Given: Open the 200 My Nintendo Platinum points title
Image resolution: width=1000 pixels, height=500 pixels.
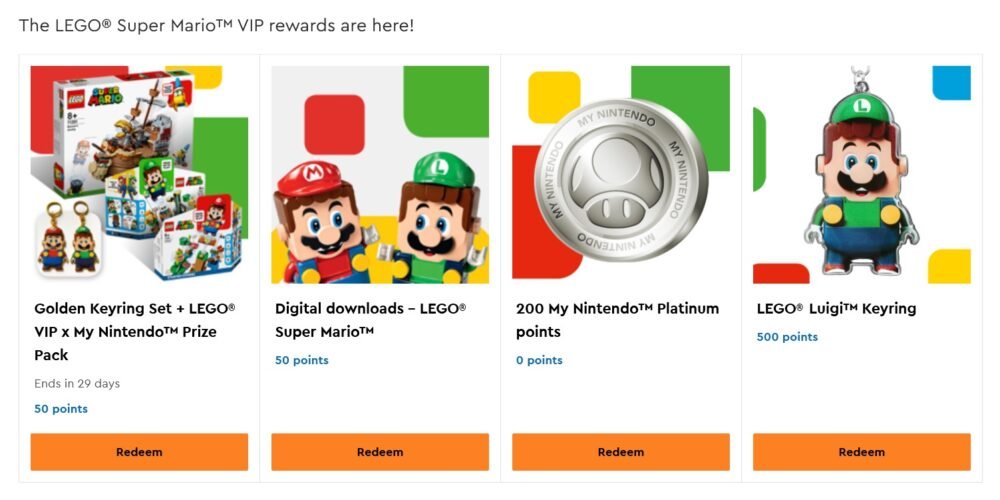Looking at the screenshot, I should (617, 320).
